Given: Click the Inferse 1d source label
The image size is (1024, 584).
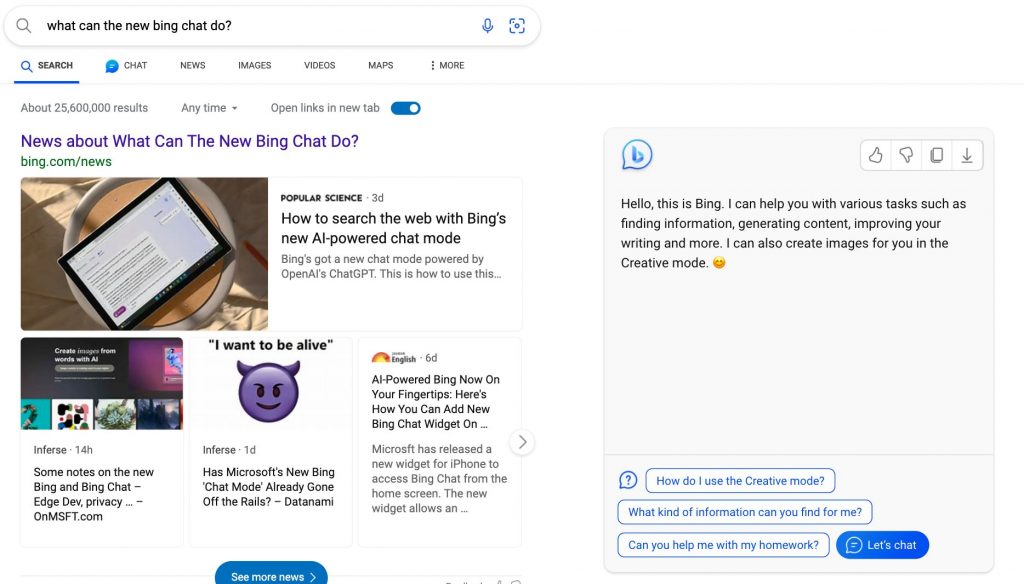Looking at the screenshot, I should tap(229, 450).
